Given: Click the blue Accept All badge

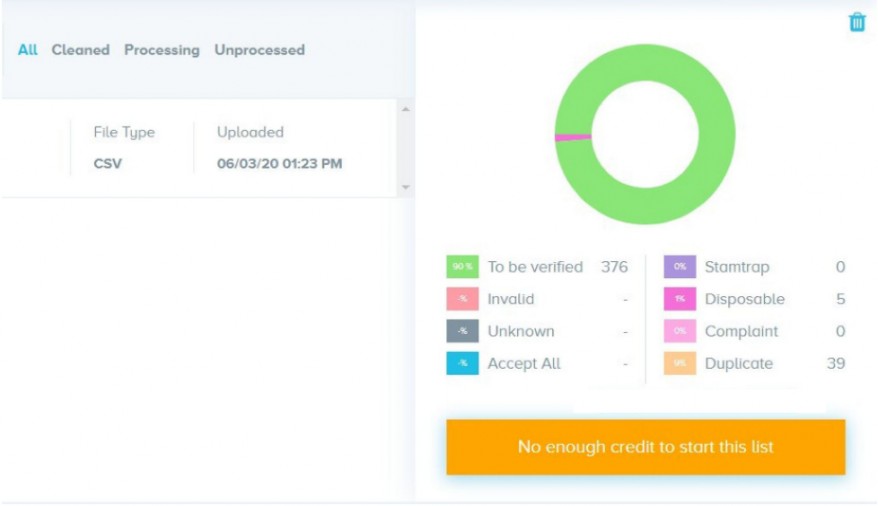Looking at the screenshot, I should (462, 363).
